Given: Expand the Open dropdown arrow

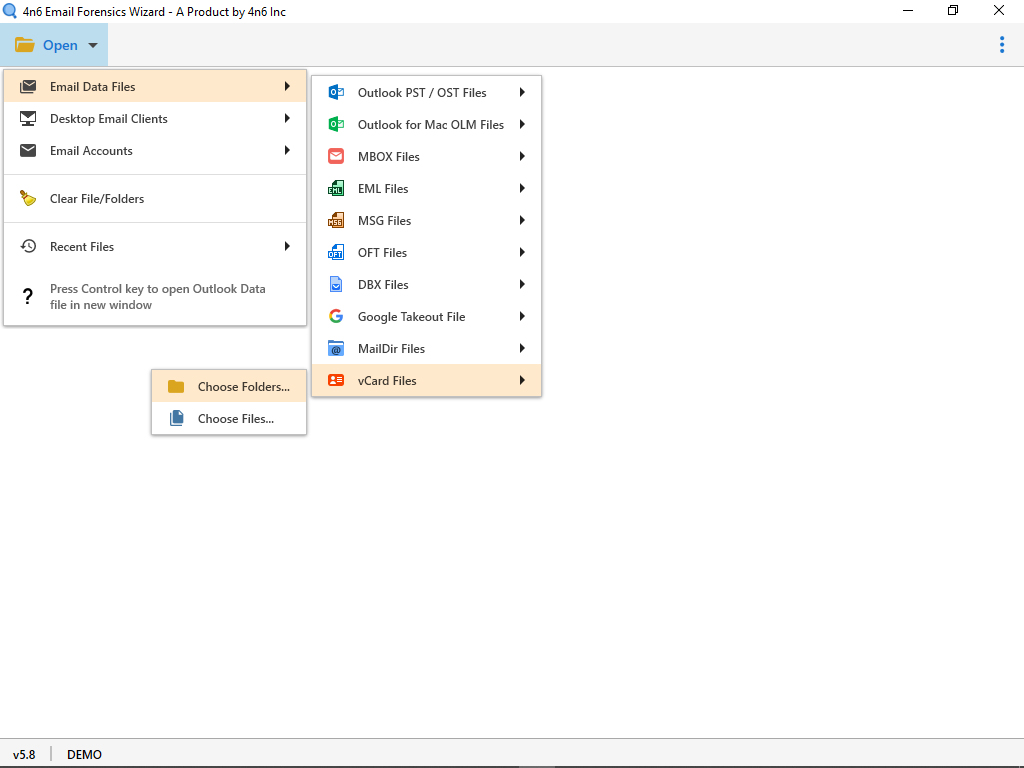Looking at the screenshot, I should point(93,45).
